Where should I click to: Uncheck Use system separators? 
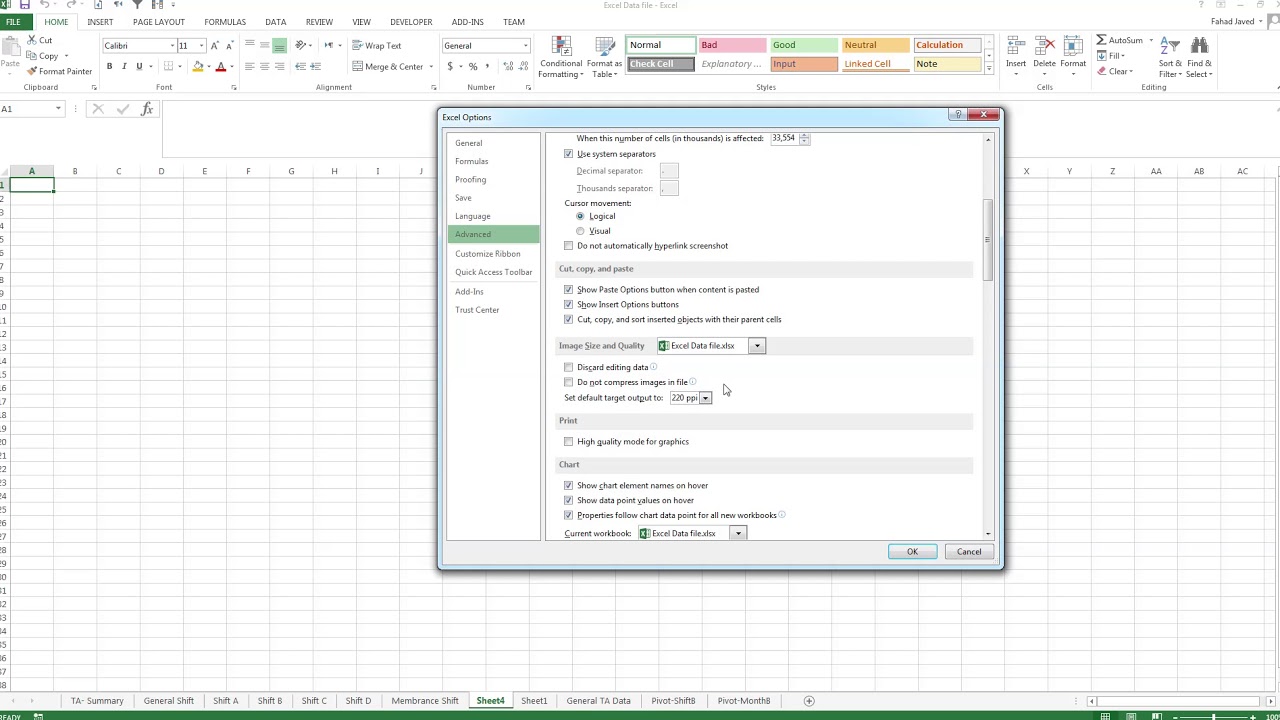[x=569, y=154]
